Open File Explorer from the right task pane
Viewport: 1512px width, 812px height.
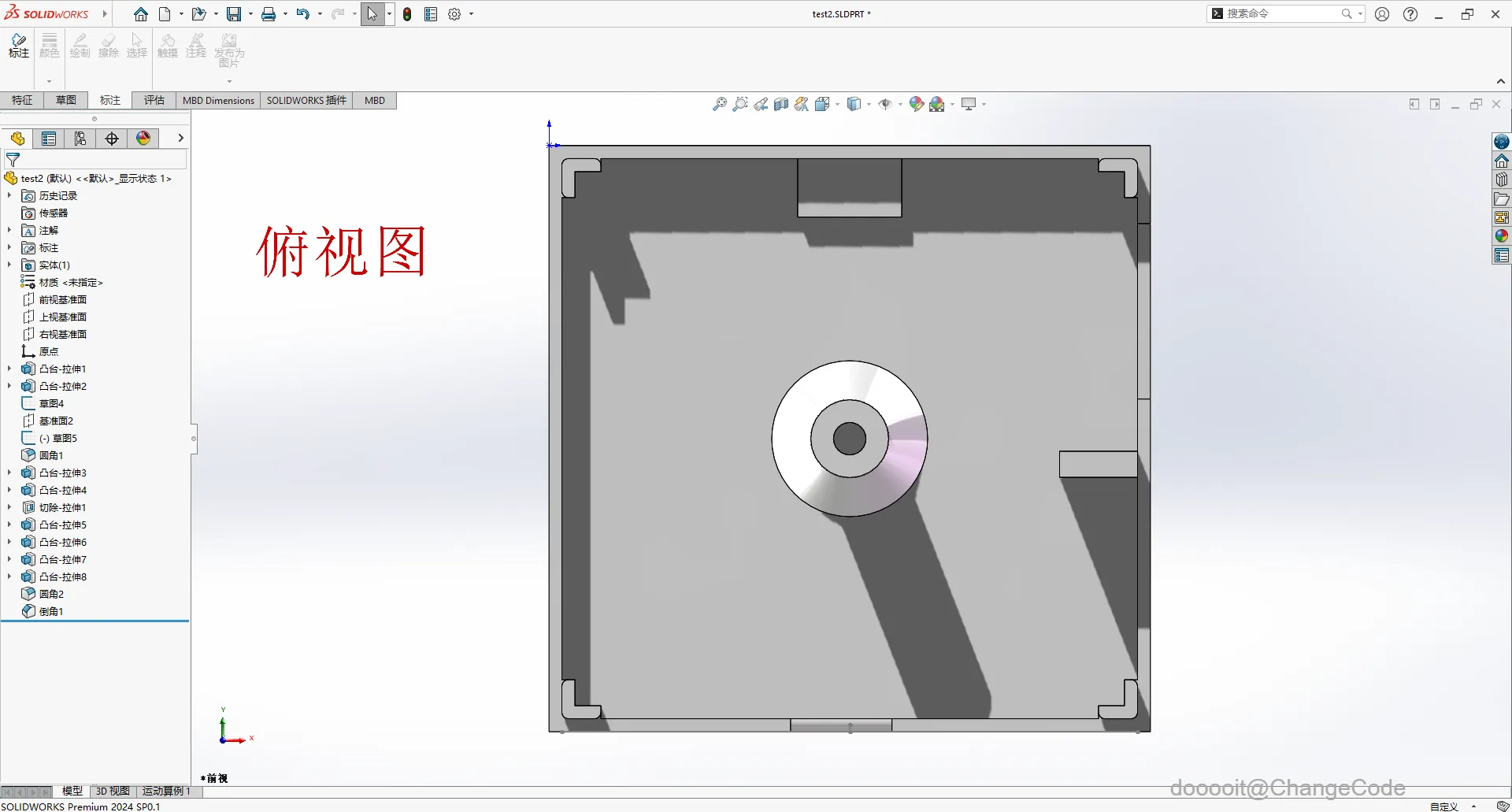[x=1502, y=199]
